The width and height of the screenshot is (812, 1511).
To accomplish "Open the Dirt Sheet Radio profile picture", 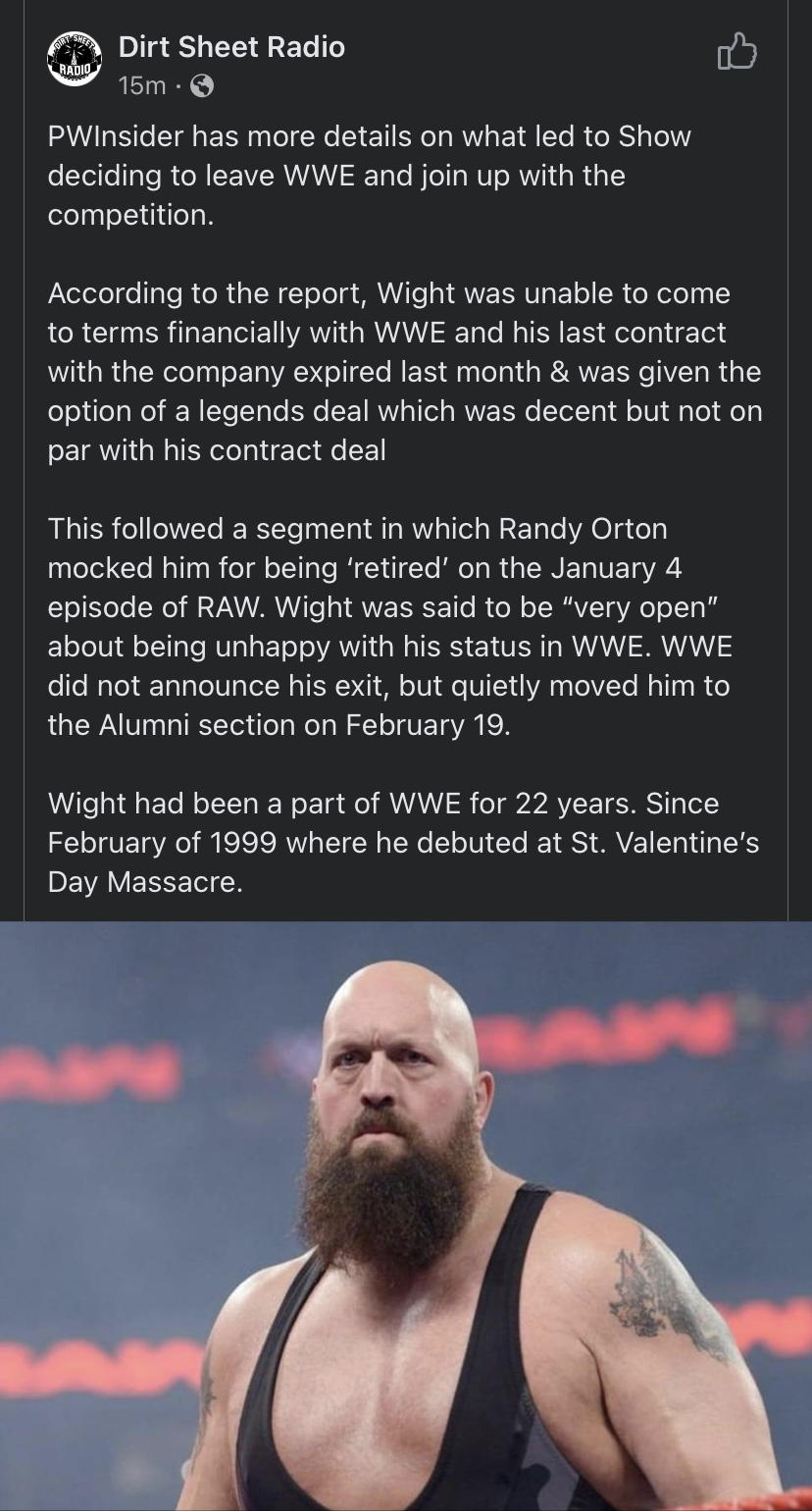I will click(x=75, y=62).
